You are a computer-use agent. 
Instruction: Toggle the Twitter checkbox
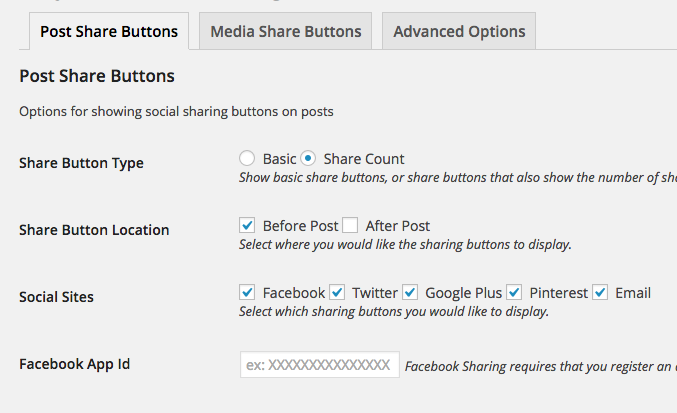337,293
